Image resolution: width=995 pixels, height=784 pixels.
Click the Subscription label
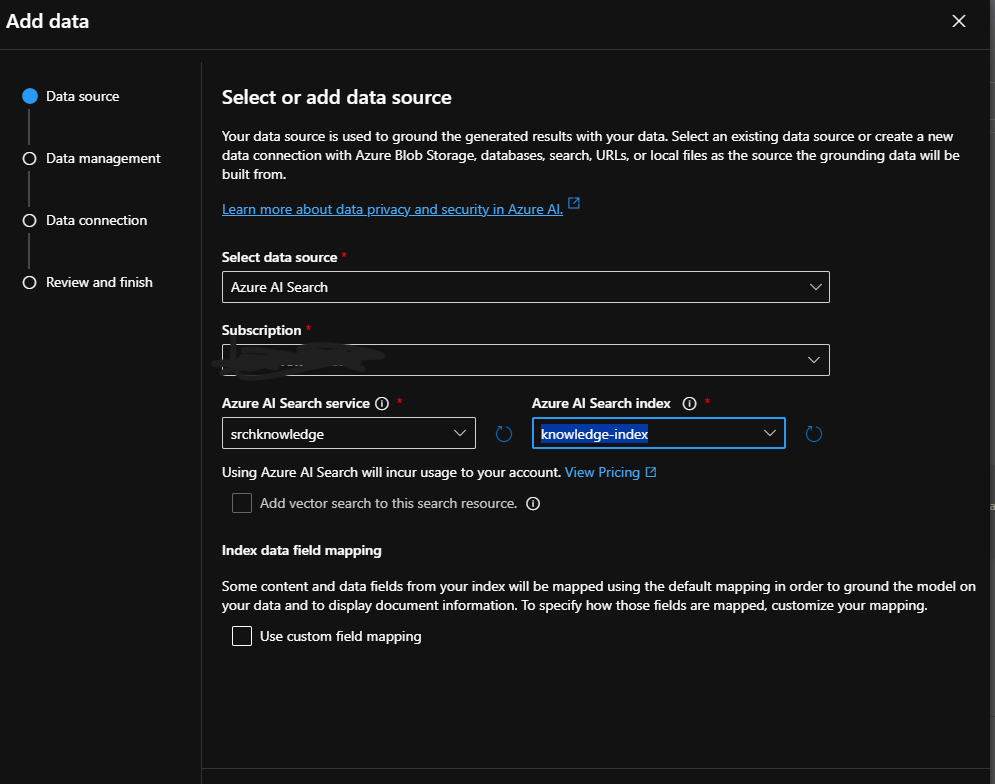(261, 330)
